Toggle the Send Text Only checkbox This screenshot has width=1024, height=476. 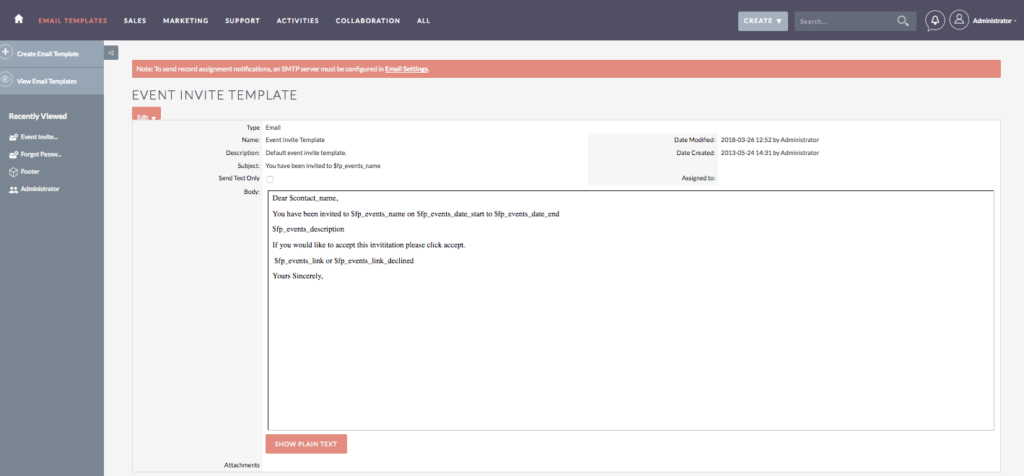[x=269, y=179]
